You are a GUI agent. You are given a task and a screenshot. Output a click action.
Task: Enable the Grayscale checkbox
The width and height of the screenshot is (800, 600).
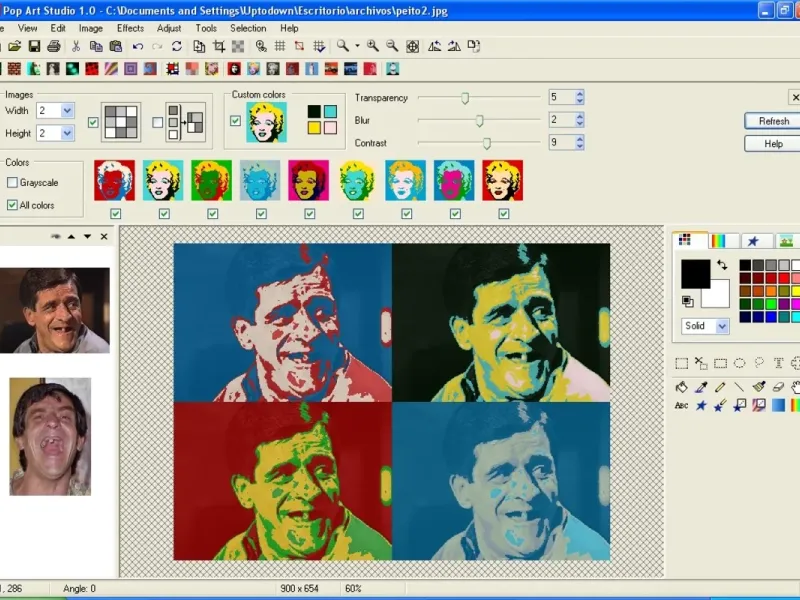pyautogui.click(x=13, y=183)
